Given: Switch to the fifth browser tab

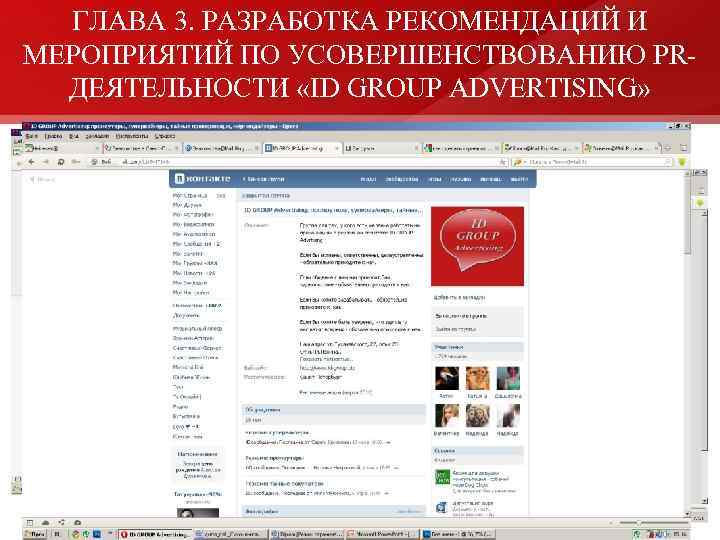Looking at the screenshot, I should (x=382, y=148).
